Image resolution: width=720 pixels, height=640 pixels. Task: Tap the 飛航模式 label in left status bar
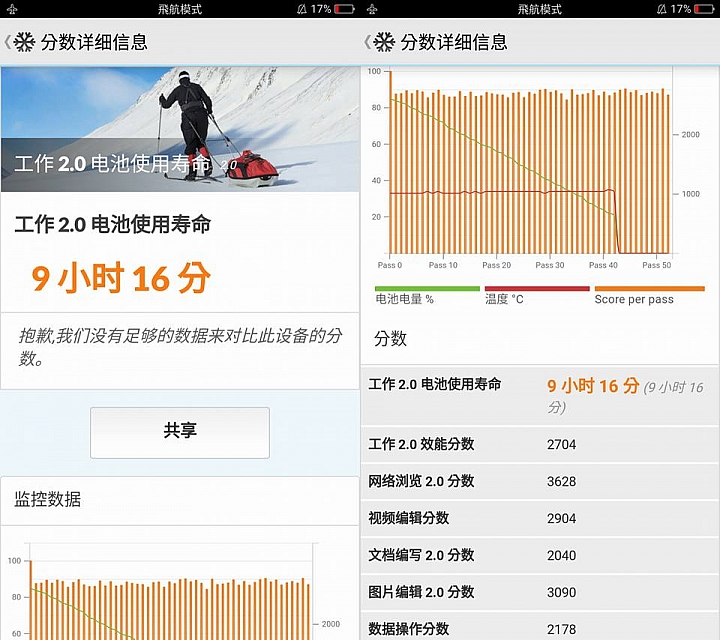(x=180, y=9)
